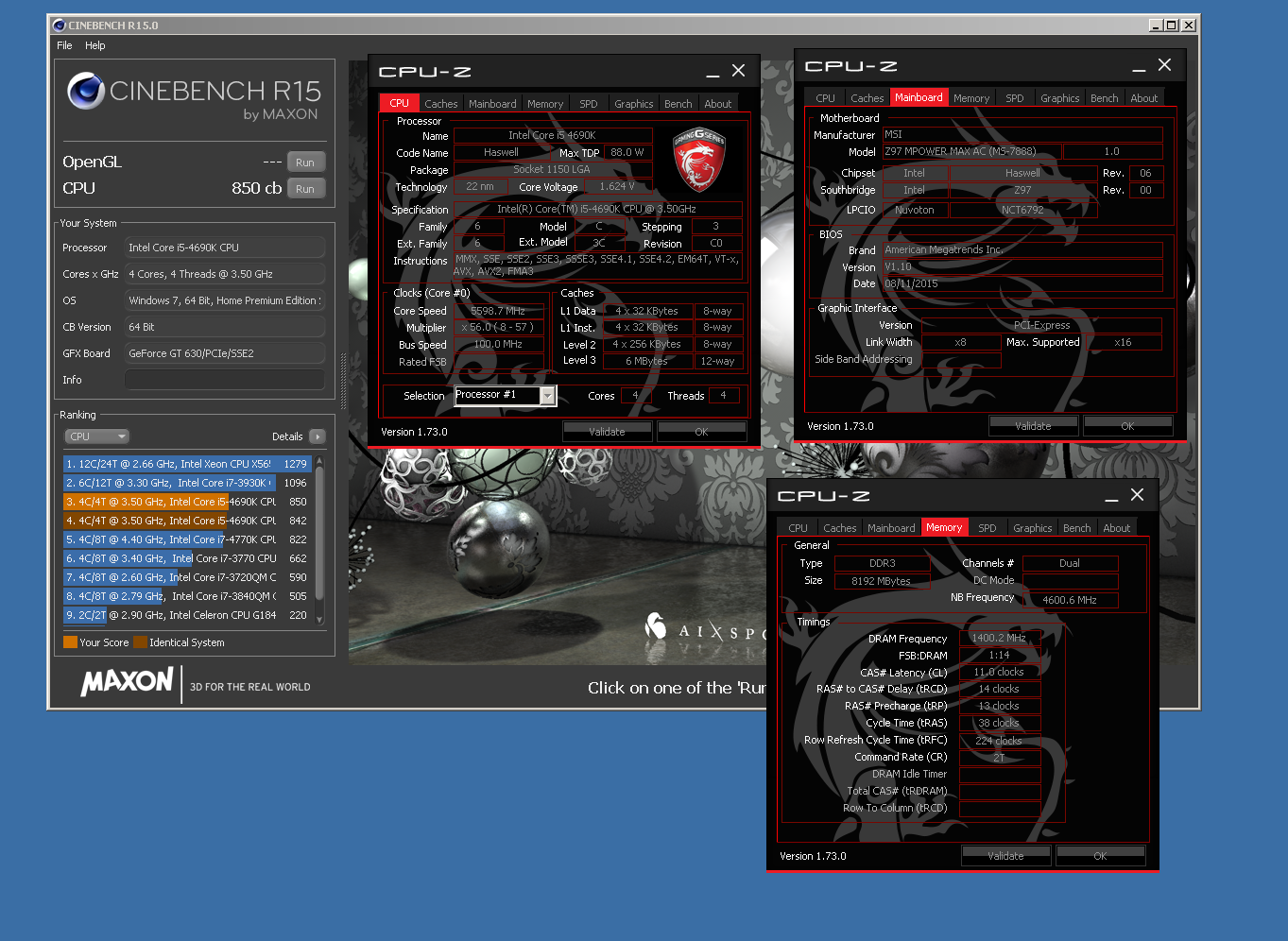The height and width of the screenshot is (941, 1288).
Task: Open SPD tab in Memory CPU-Z window
Action: click(x=987, y=528)
